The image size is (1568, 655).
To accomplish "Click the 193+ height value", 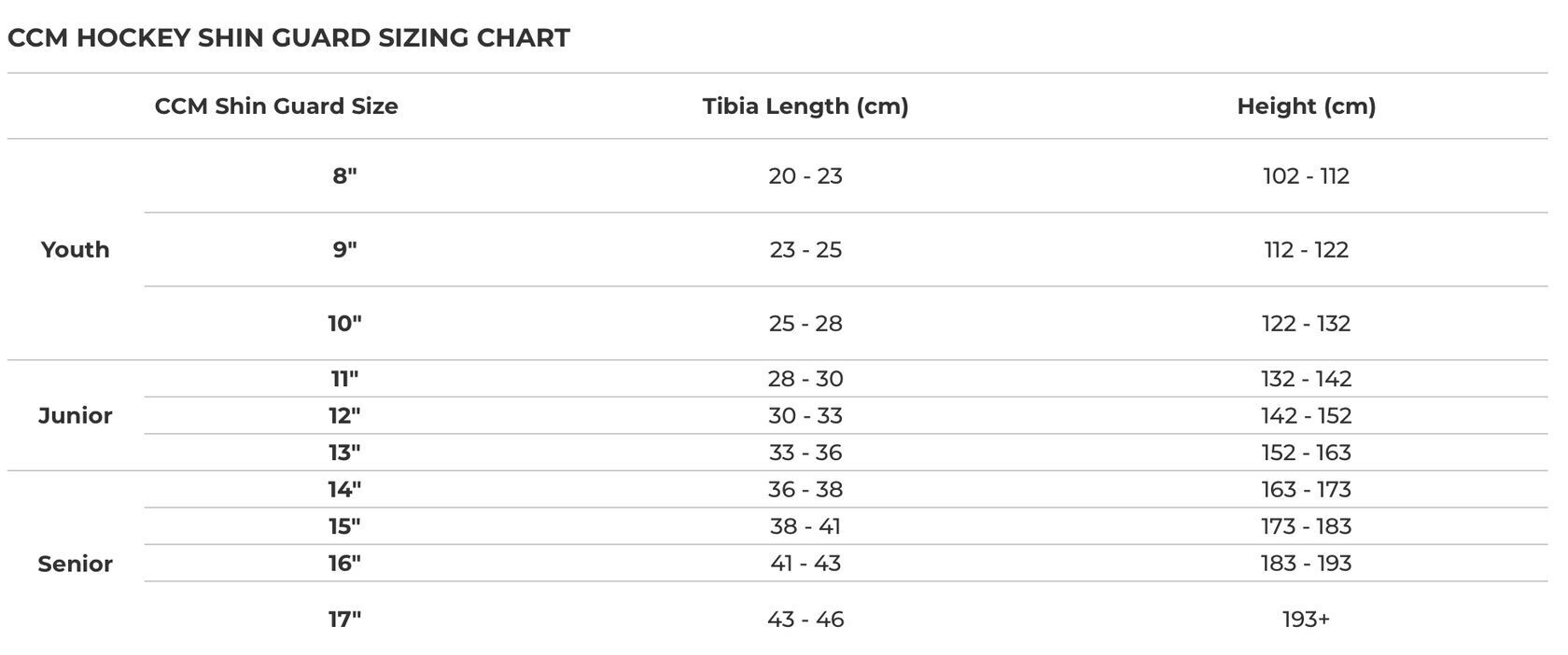I will (x=1306, y=619).
